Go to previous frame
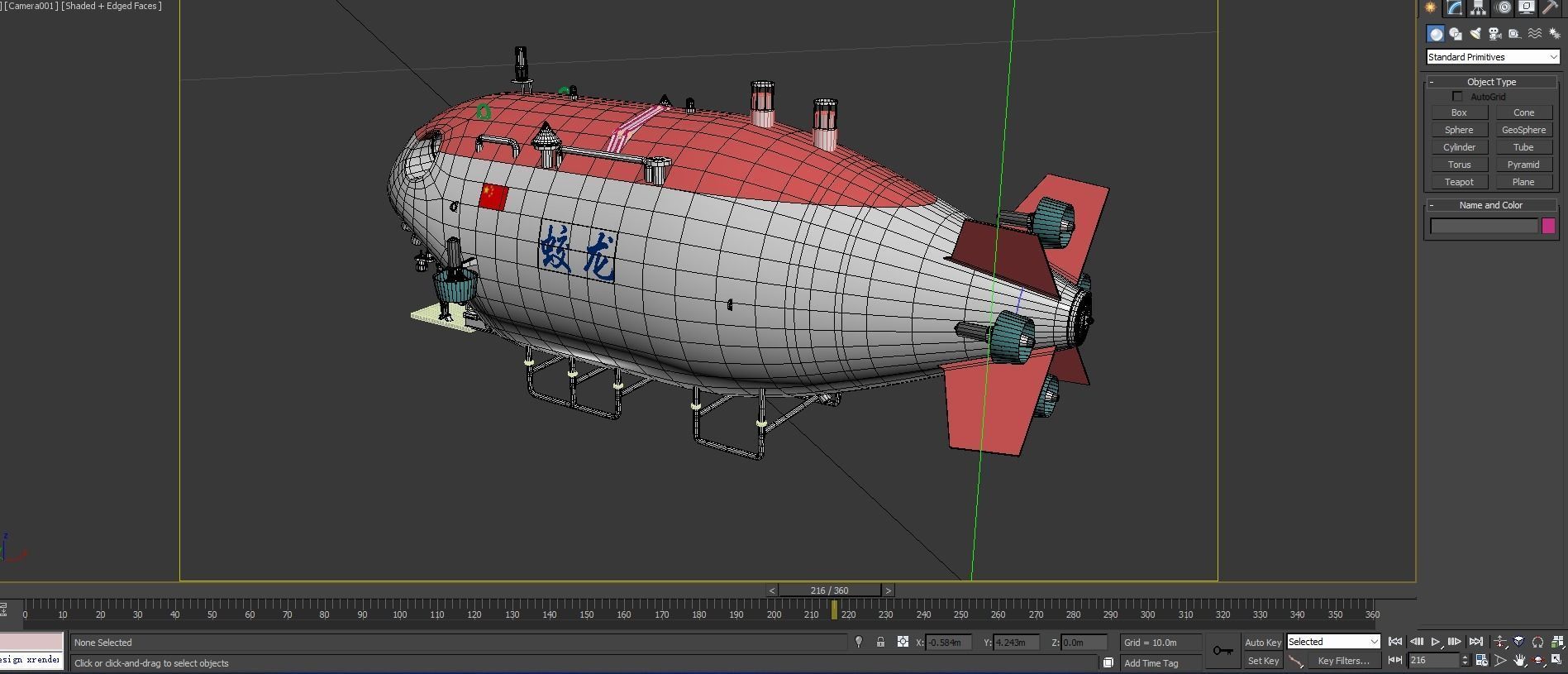 point(1416,642)
